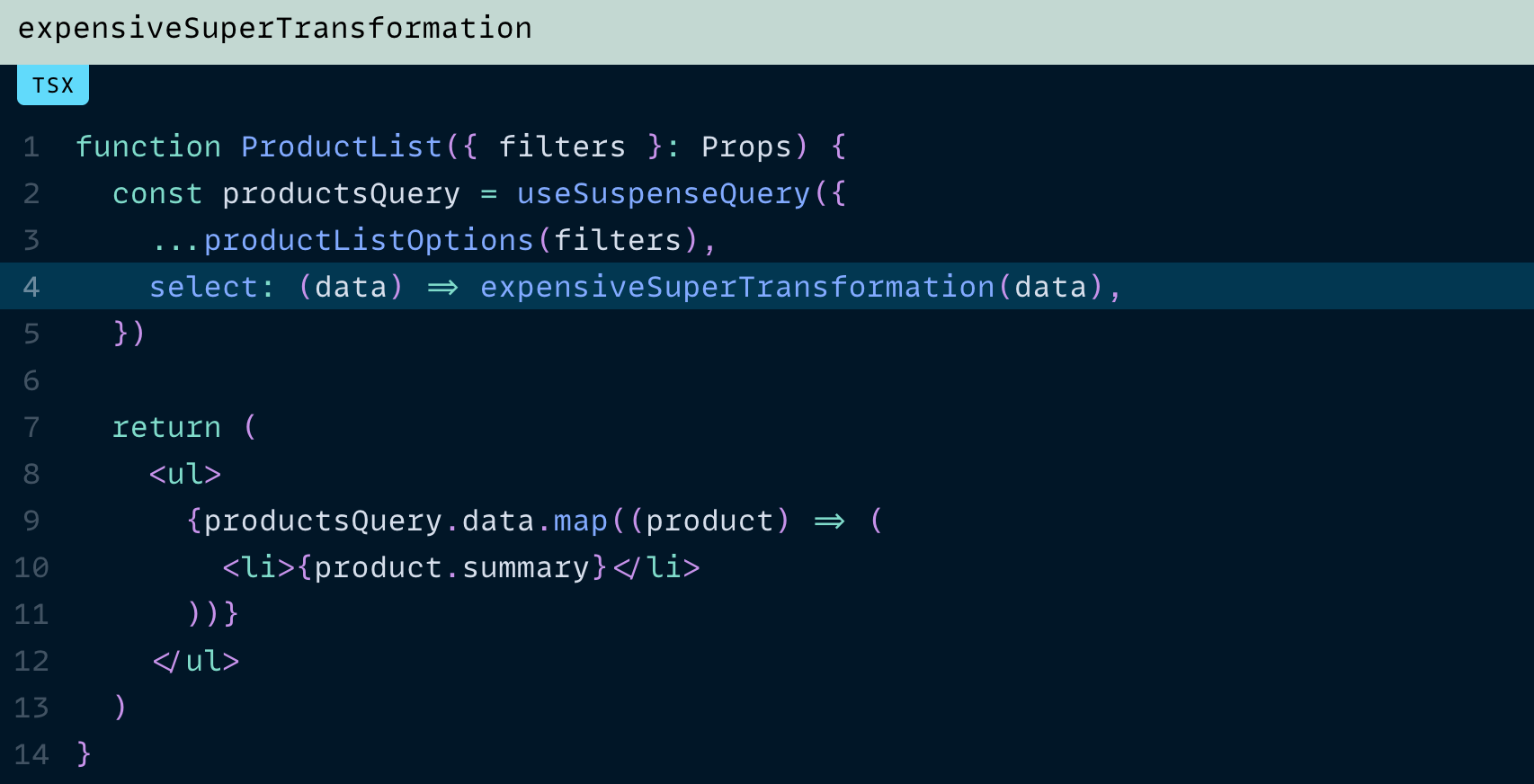Click the Props type annotation
The width and height of the screenshot is (1534, 784).
click(746, 147)
